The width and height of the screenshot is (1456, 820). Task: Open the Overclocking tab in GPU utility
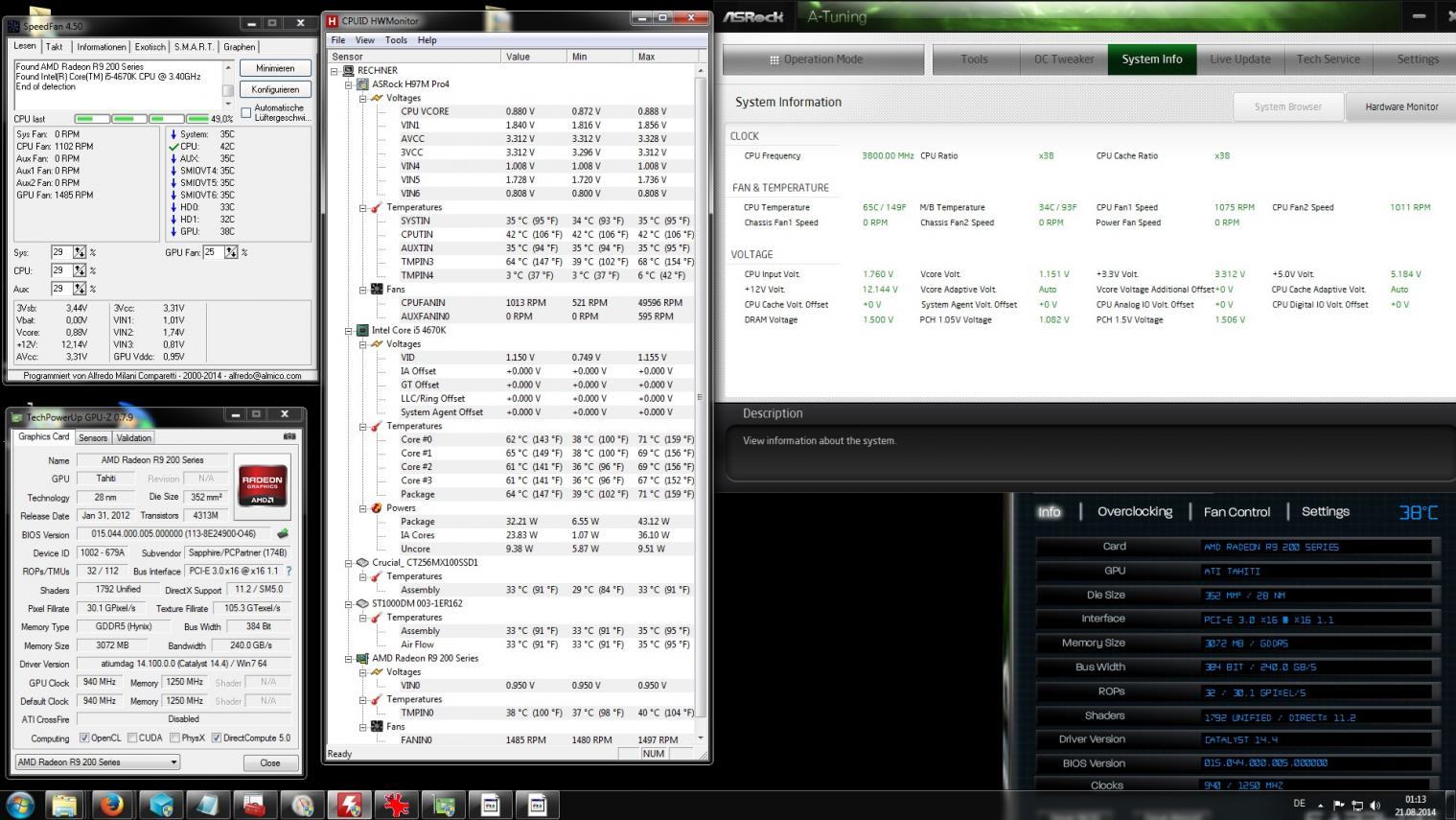[1135, 512]
